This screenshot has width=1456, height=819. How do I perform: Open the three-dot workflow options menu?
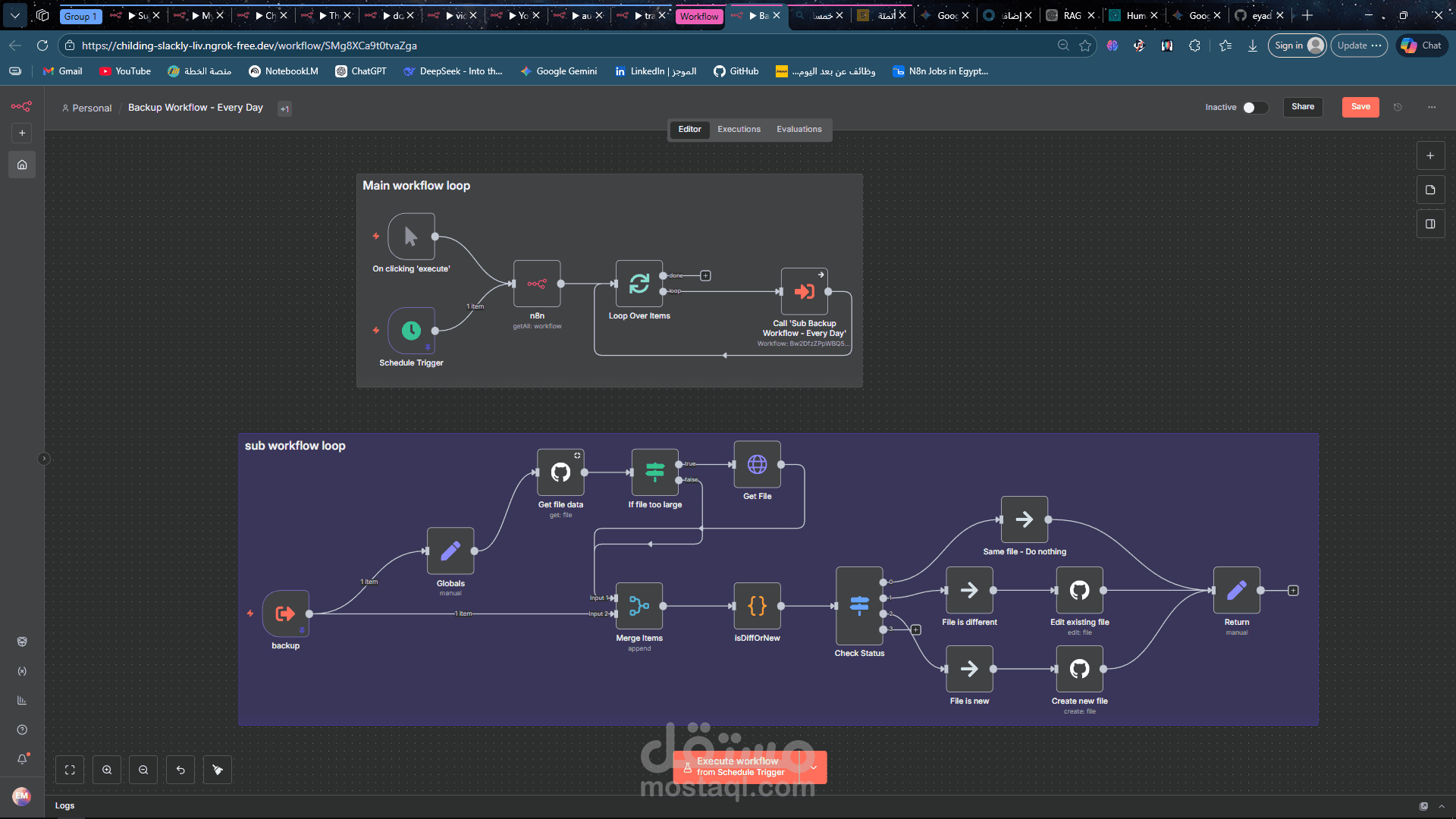pyautogui.click(x=1432, y=108)
